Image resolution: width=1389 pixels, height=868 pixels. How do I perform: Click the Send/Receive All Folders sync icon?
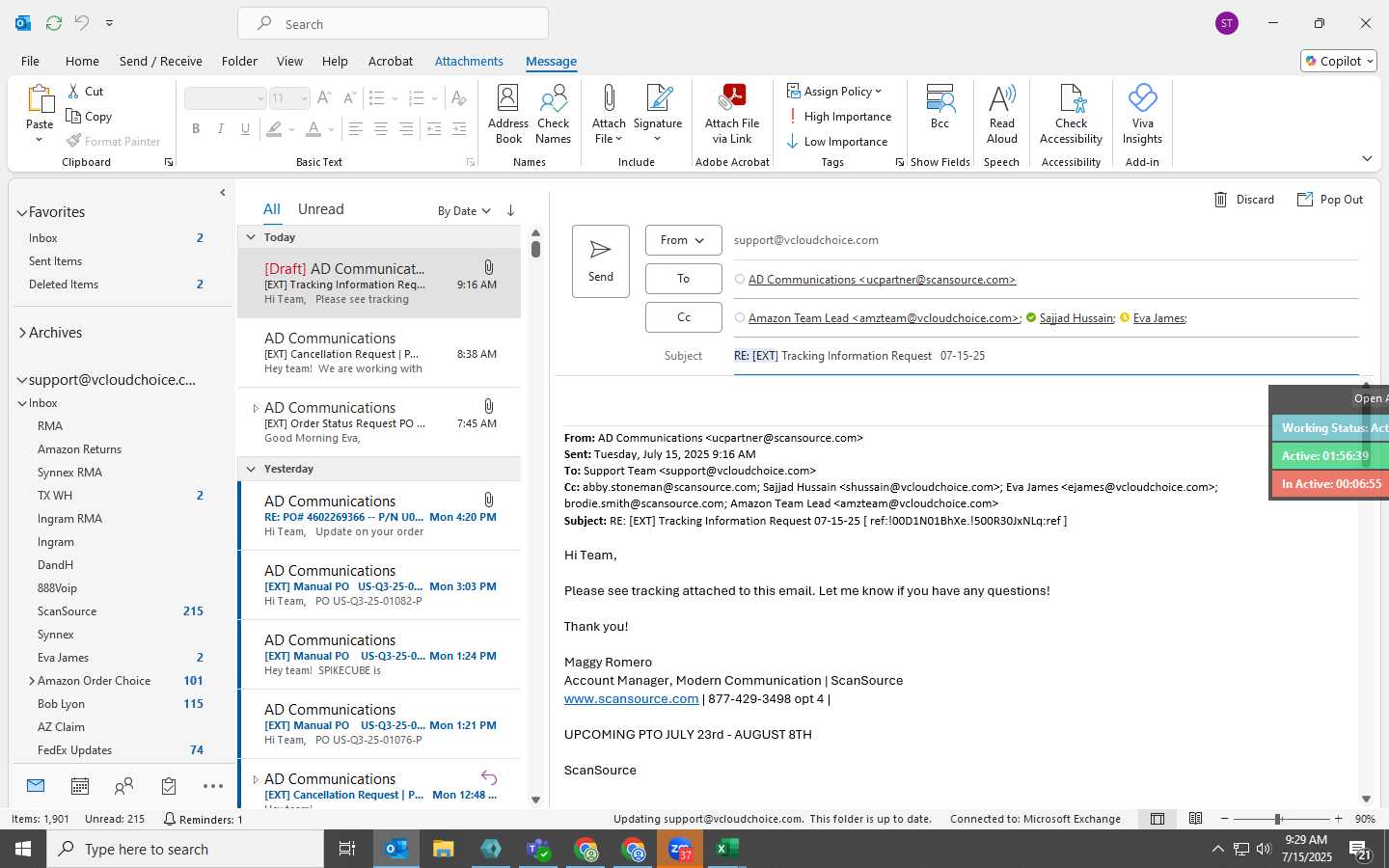click(x=54, y=22)
